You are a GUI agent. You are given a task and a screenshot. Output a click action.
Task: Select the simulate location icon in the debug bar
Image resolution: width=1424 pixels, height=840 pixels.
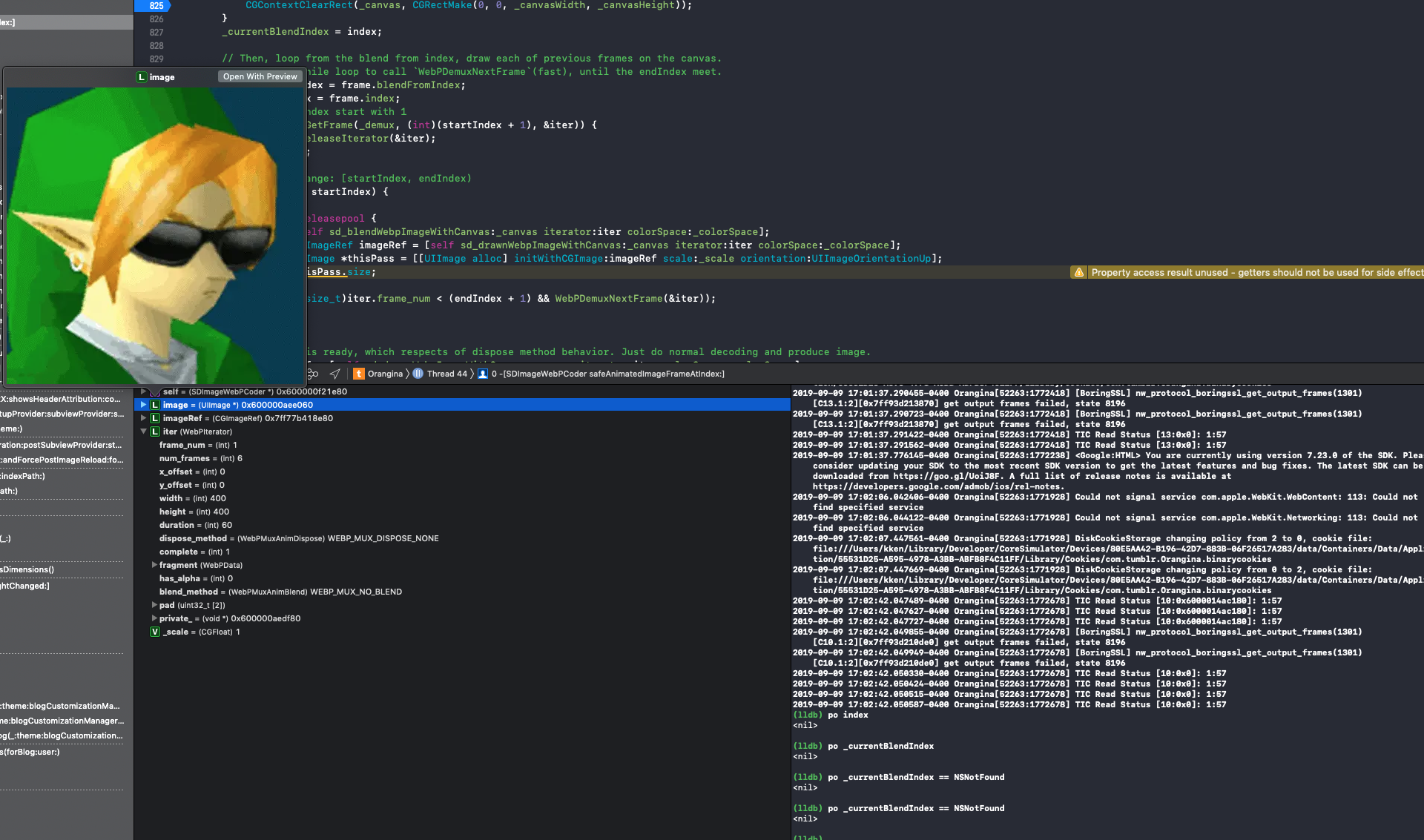[334, 374]
